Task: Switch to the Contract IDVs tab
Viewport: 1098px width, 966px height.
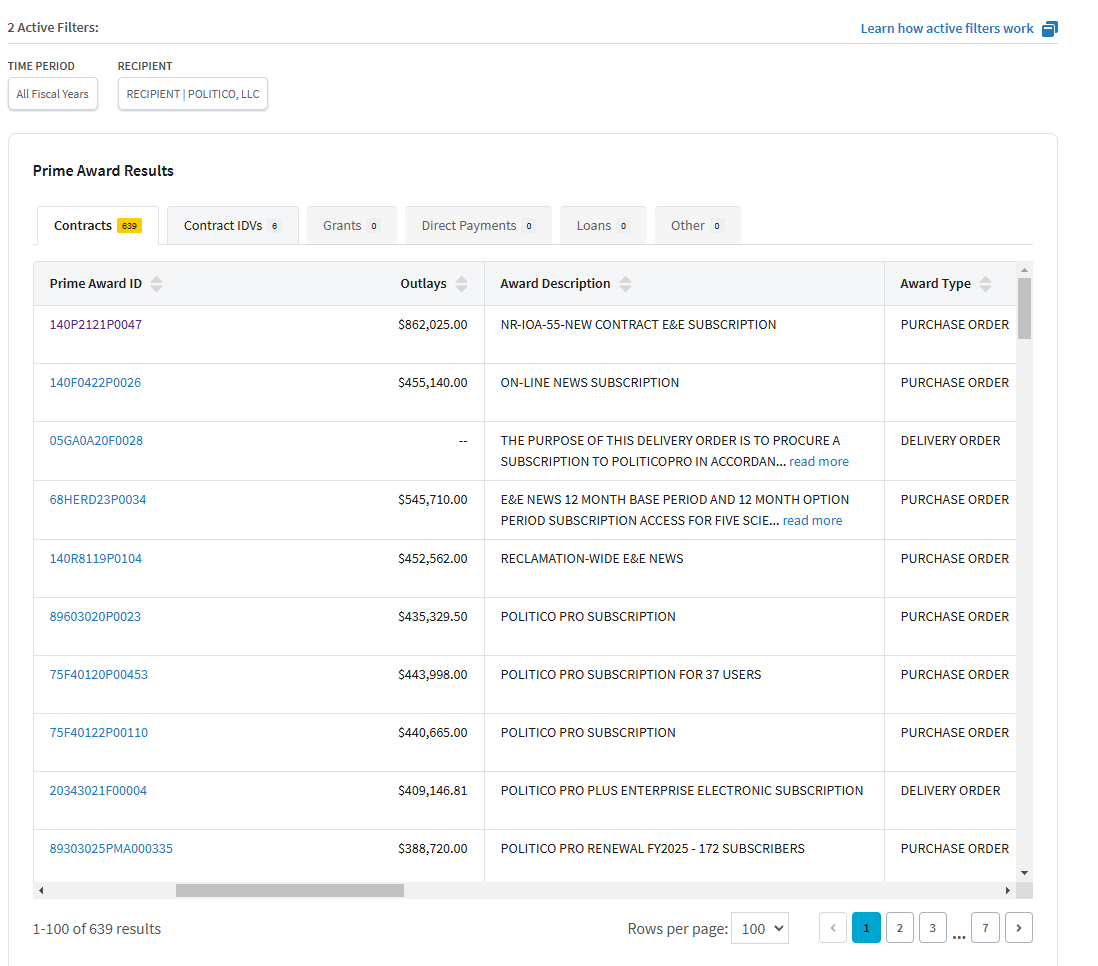Action: tap(232, 226)
